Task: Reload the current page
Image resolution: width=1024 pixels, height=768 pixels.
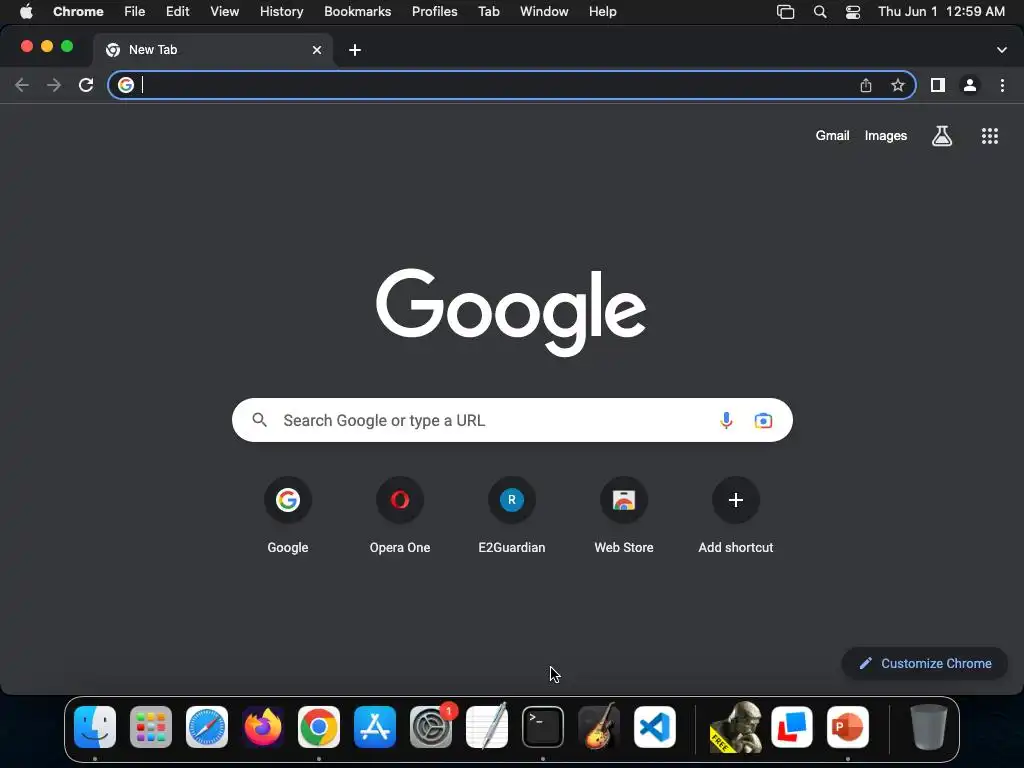Action: pos(86,85)
